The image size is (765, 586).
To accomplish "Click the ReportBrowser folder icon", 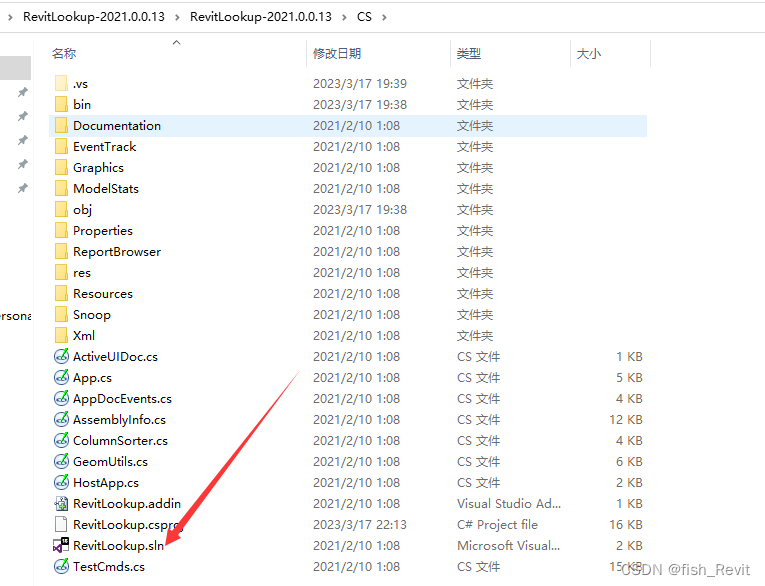I will coord(61,251).
